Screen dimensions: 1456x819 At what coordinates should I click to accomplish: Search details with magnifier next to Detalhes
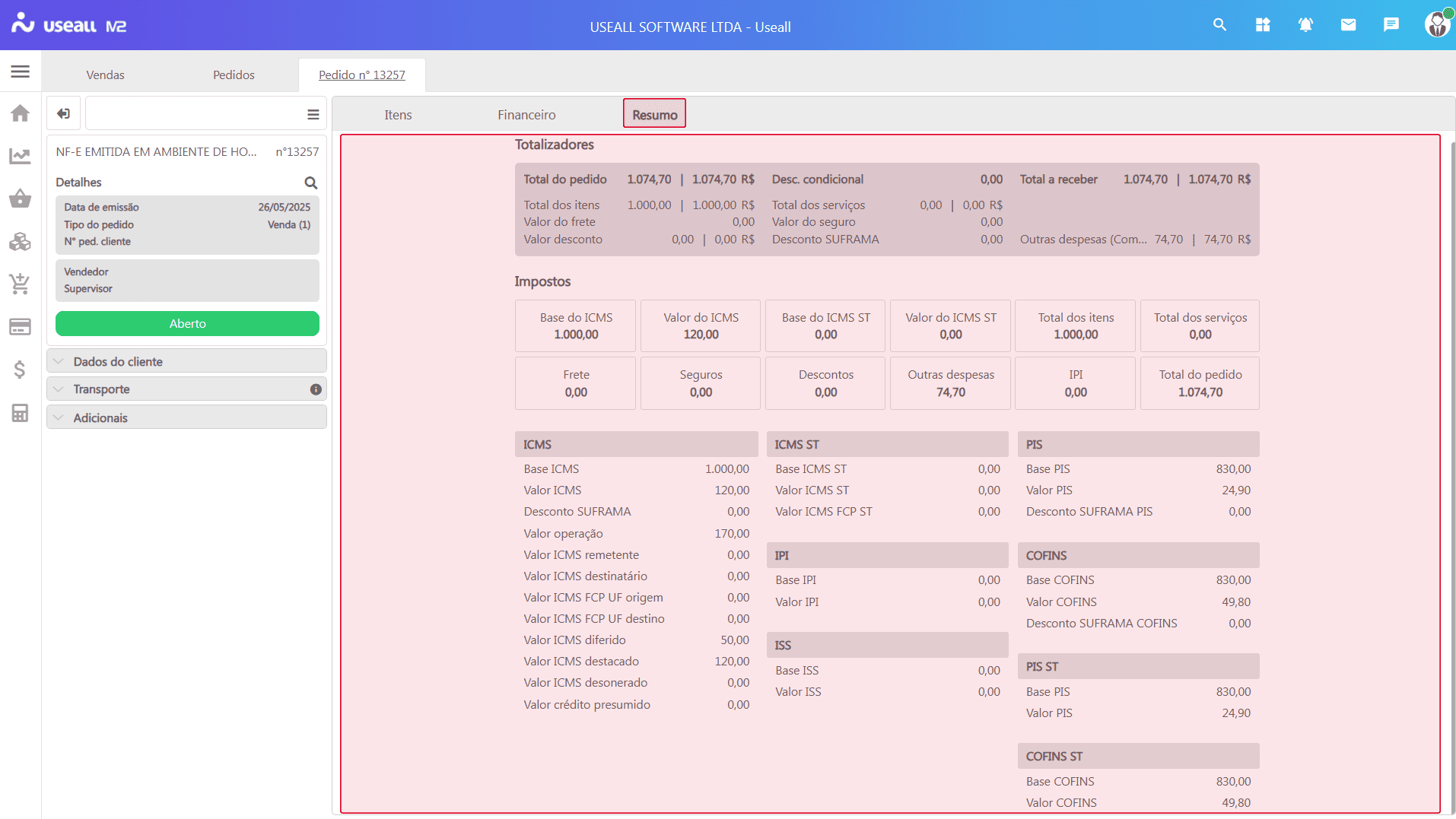310,183
